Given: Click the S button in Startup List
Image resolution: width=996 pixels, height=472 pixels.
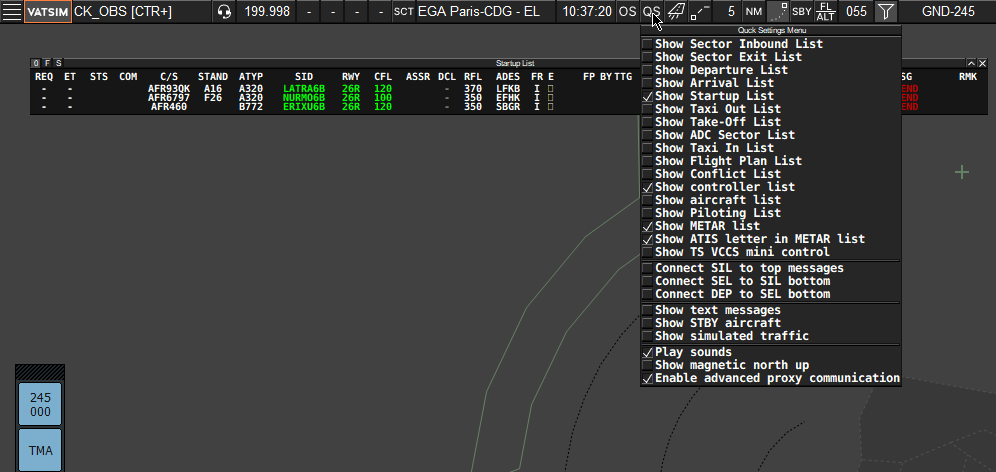Looking at the screenshot, I should (58, 63).
